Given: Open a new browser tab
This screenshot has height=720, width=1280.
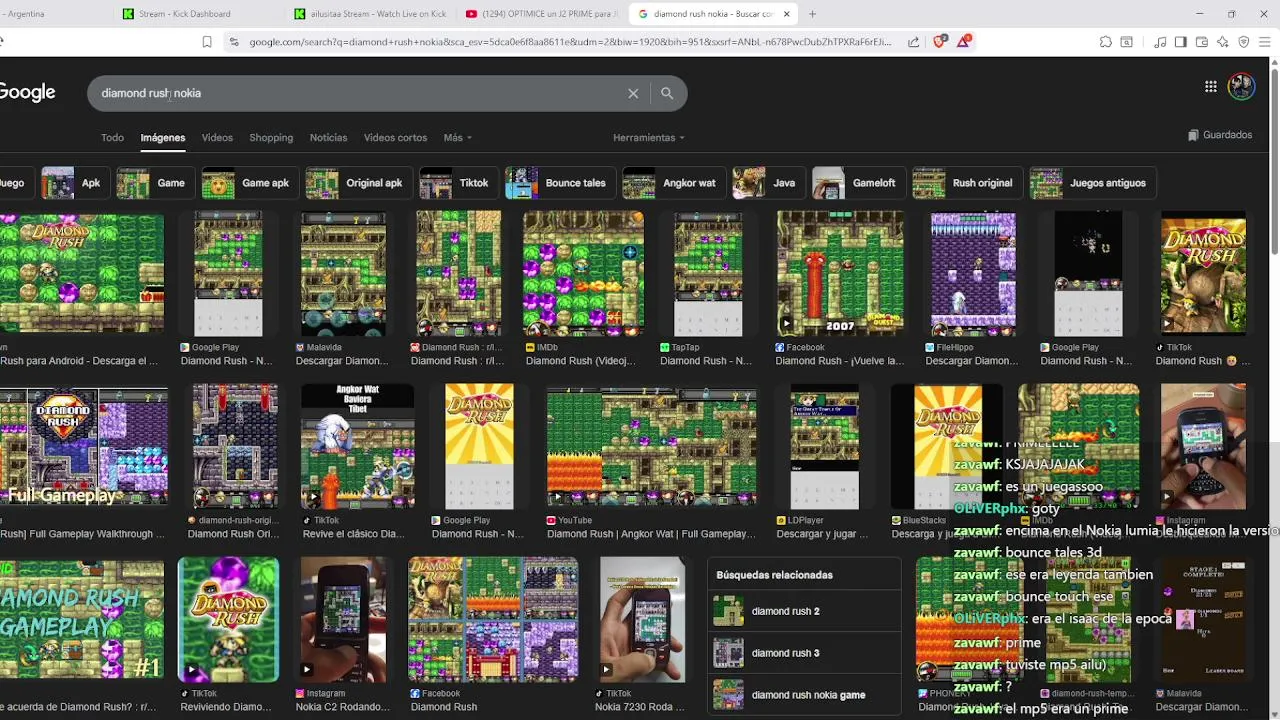Looking at the screenshot, I should pos(812,14).
